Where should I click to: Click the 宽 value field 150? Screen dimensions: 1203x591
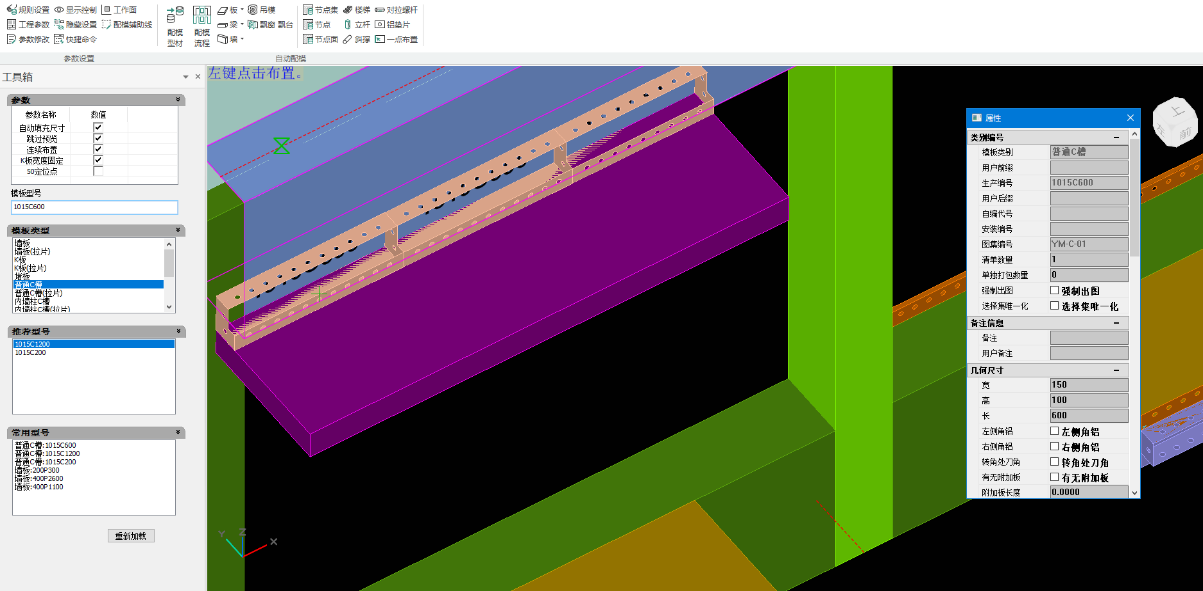pos(1089,385)
